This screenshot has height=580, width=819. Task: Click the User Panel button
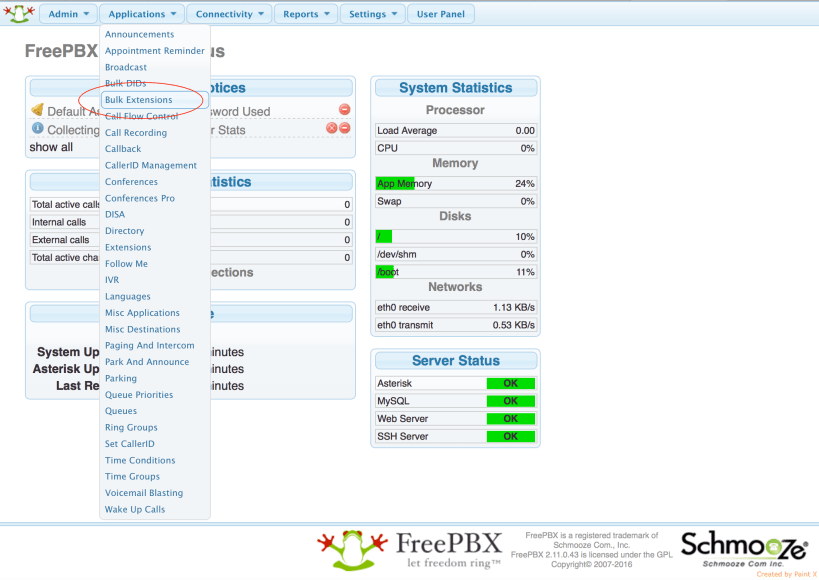[441, 14]
